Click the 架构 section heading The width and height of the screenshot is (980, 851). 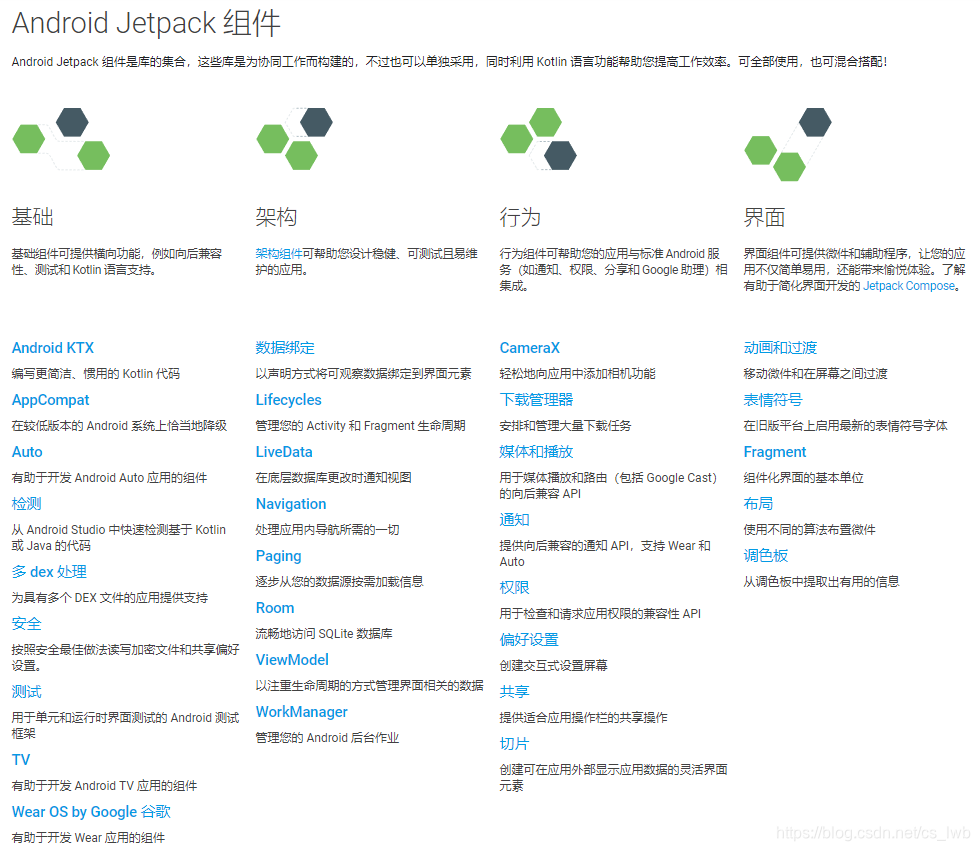coord(276,217)
